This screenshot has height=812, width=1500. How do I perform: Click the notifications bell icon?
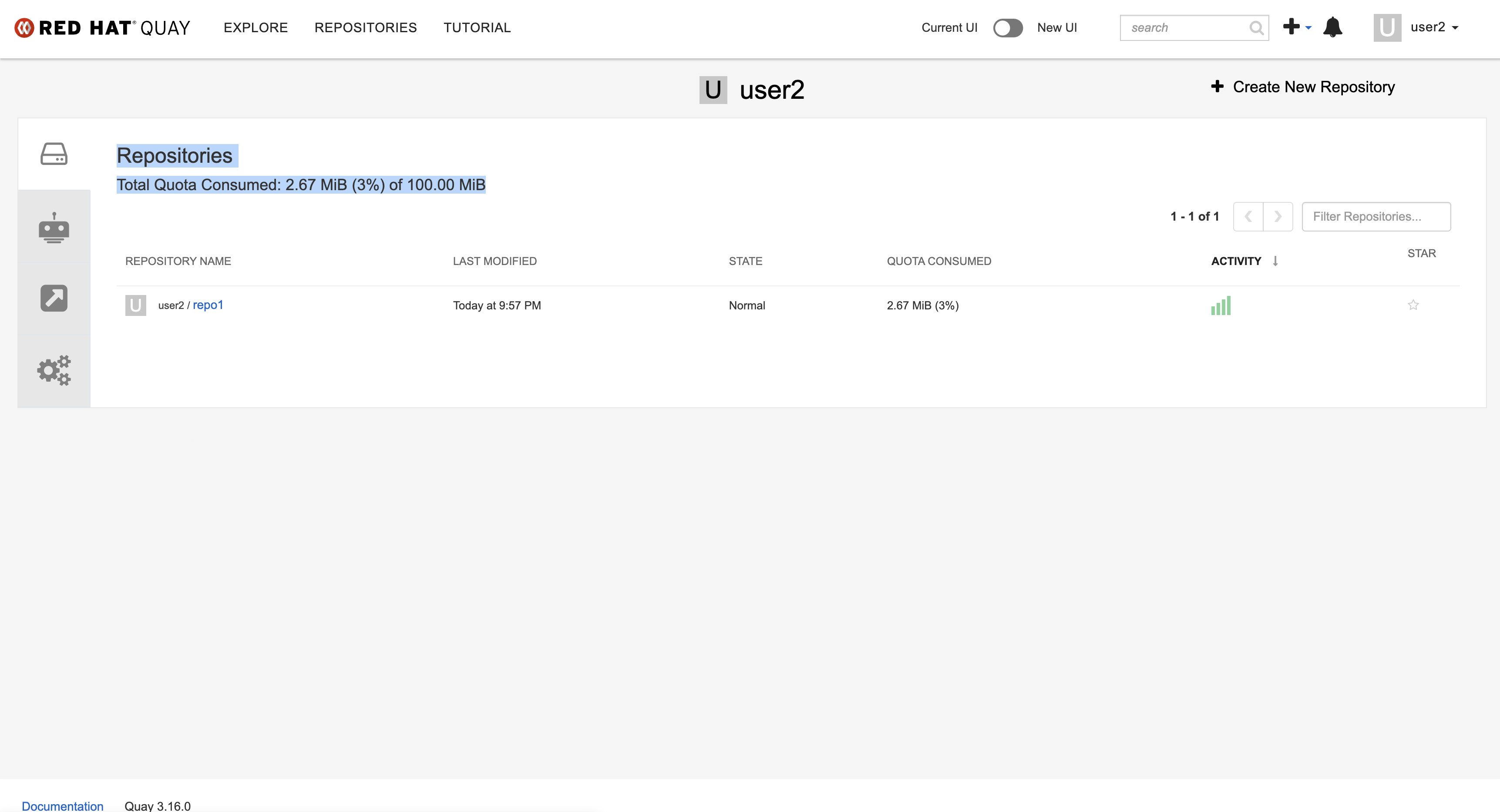coord(1332,27)
